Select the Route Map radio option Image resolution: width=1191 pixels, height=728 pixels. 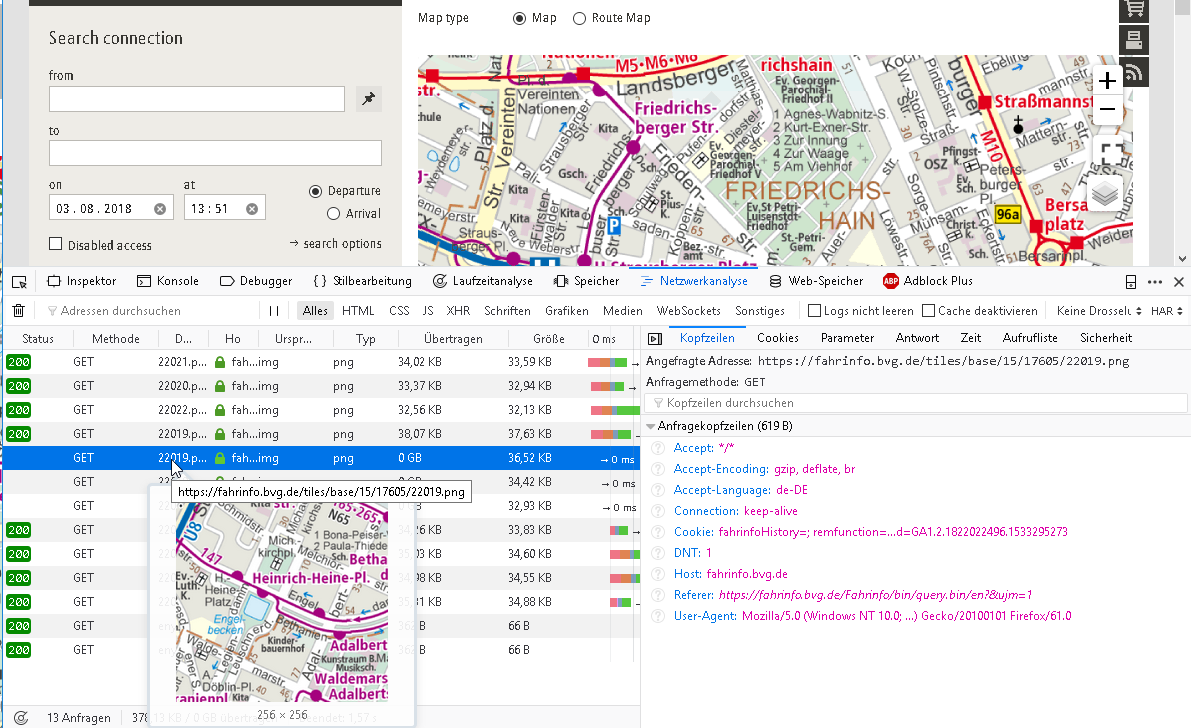[579, 18]
